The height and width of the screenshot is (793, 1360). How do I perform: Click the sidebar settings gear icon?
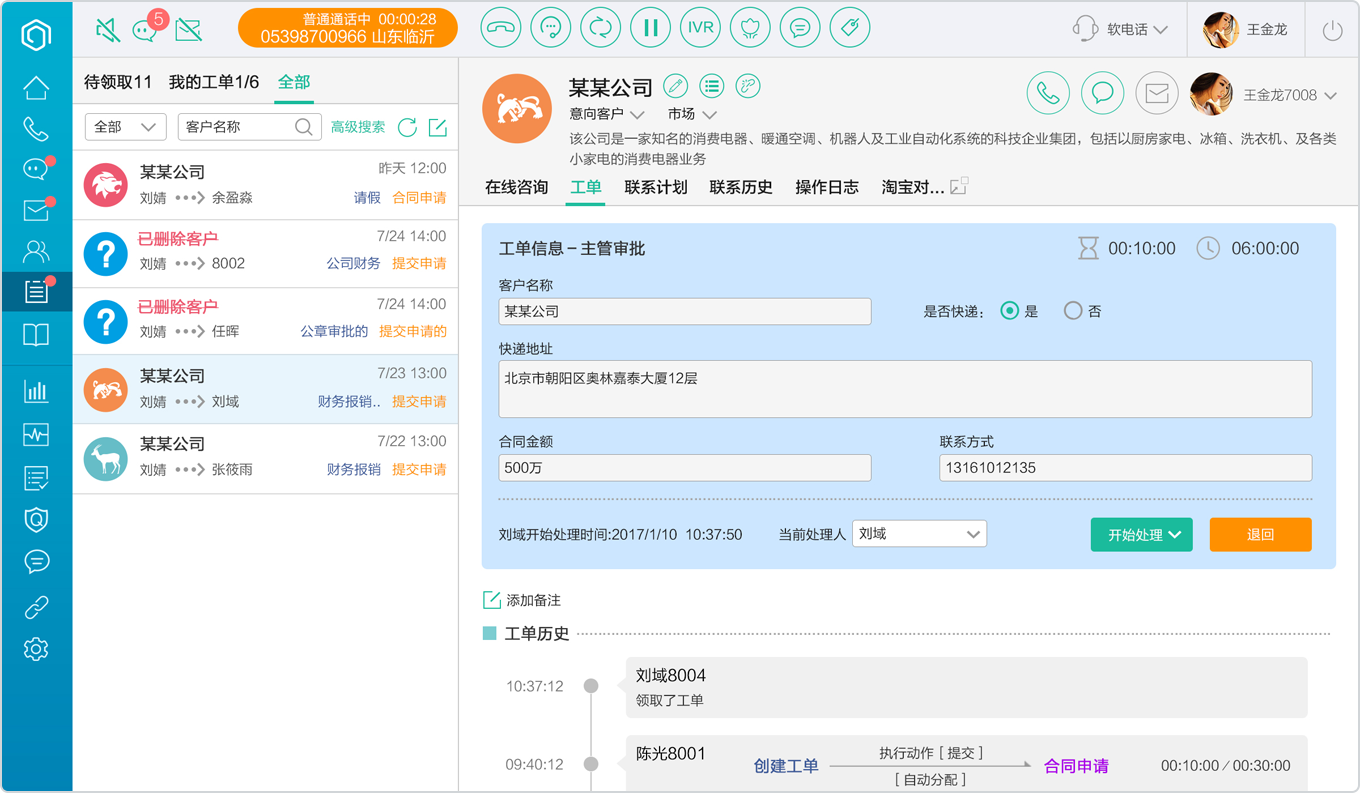[x=36, y=649]
